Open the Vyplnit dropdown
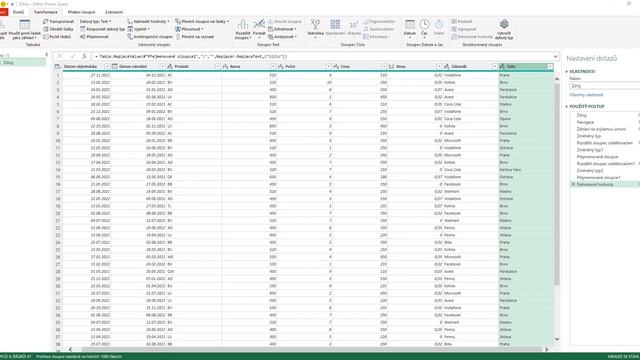 click(138, 29)
